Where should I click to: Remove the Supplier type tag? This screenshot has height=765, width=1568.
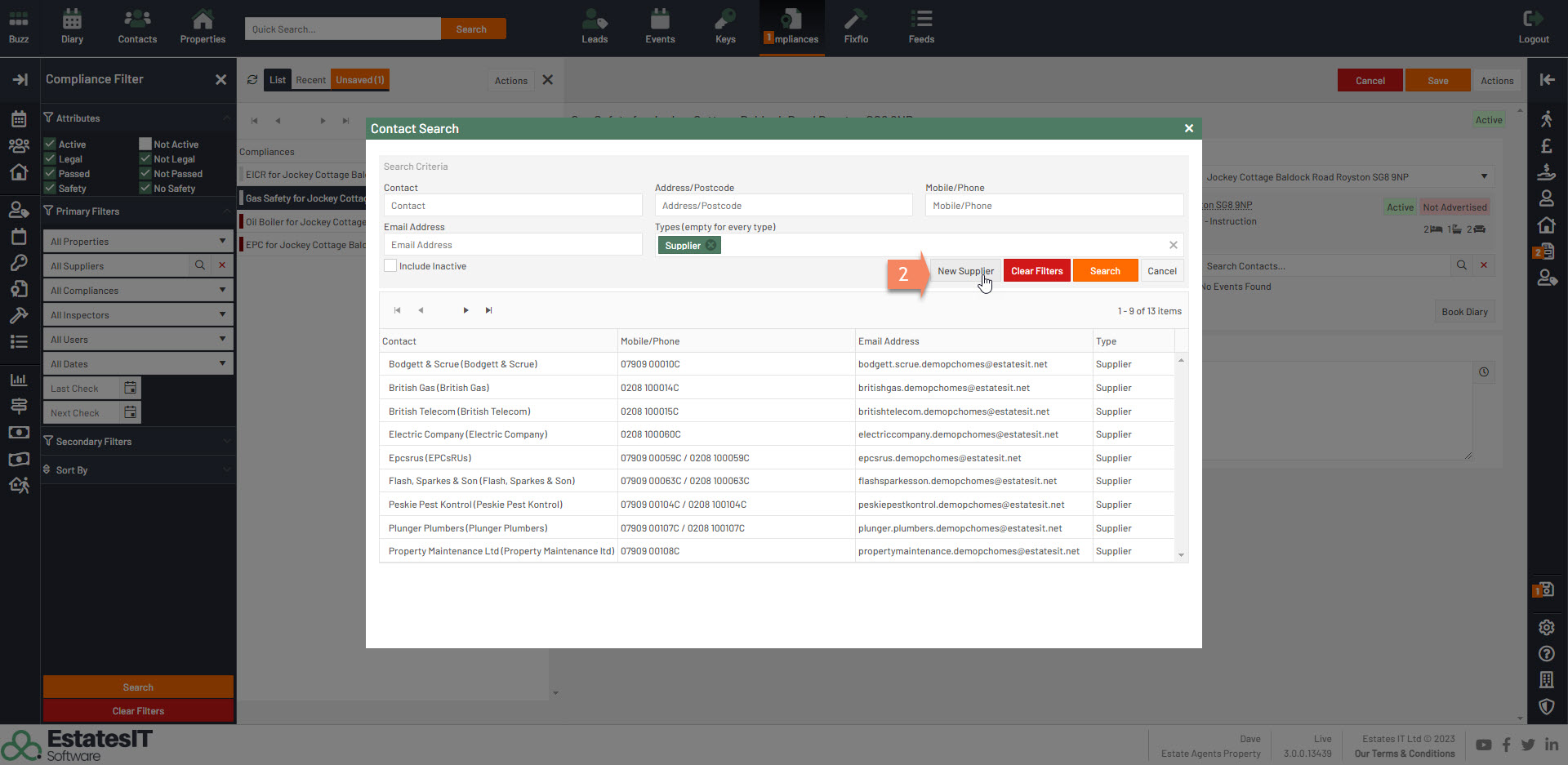[711, 245]
